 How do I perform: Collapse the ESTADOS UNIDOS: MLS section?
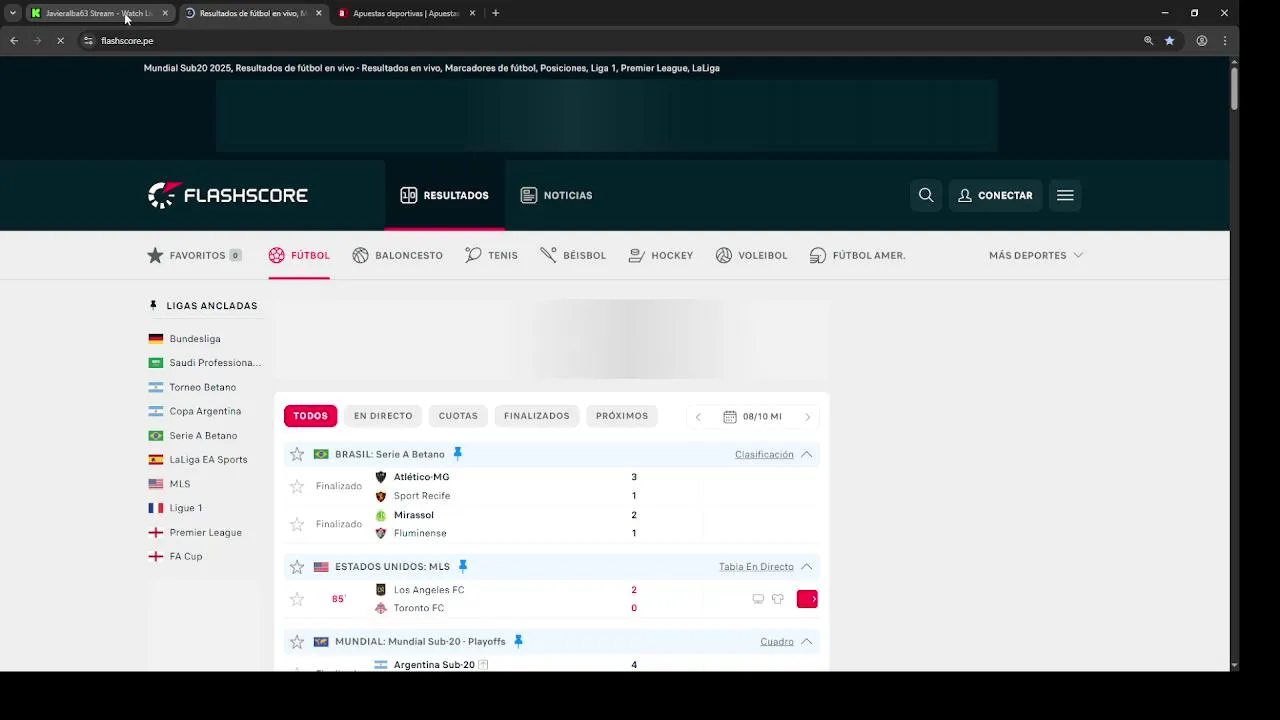[806, 567]
